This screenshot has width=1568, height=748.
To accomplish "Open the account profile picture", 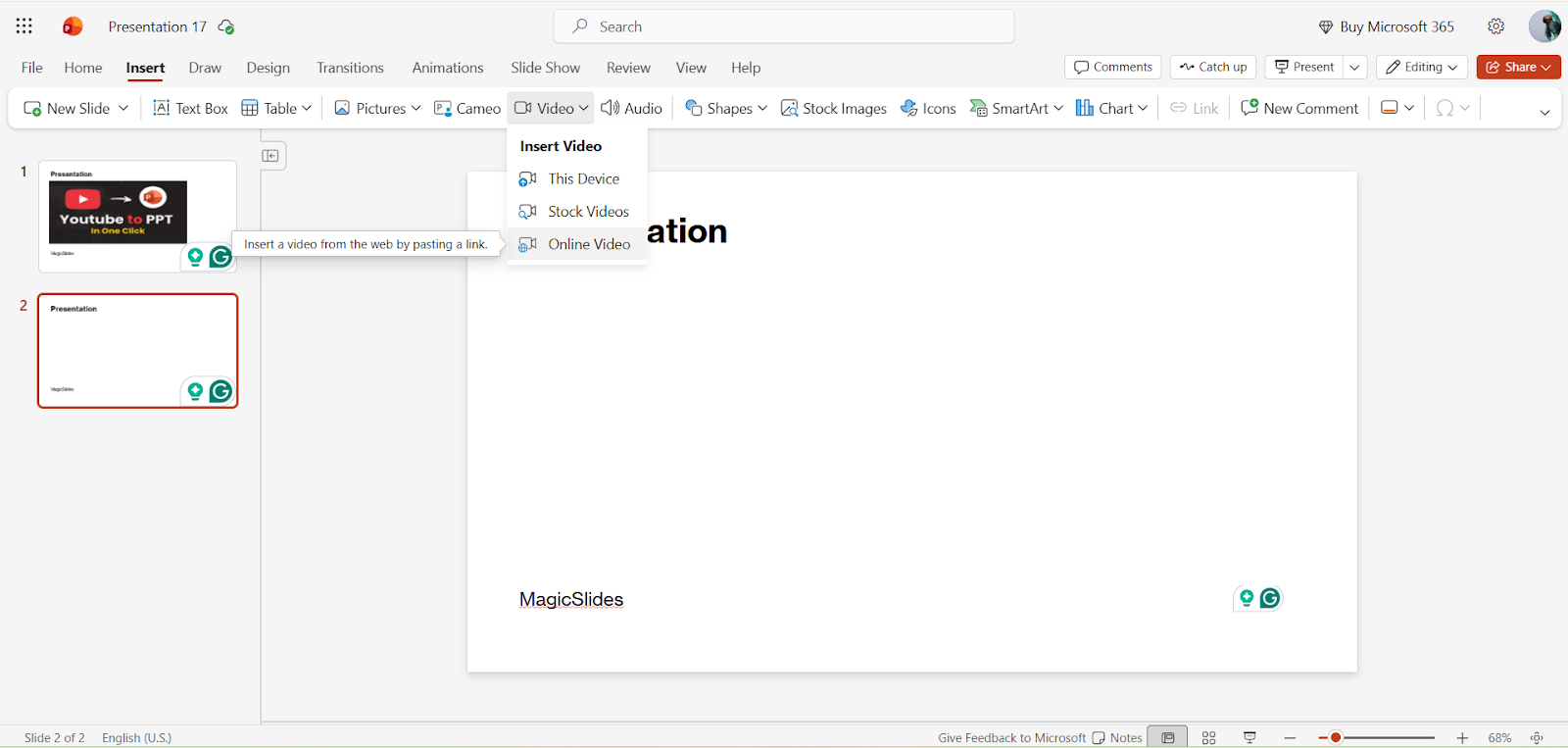I will pos(1544,26).
